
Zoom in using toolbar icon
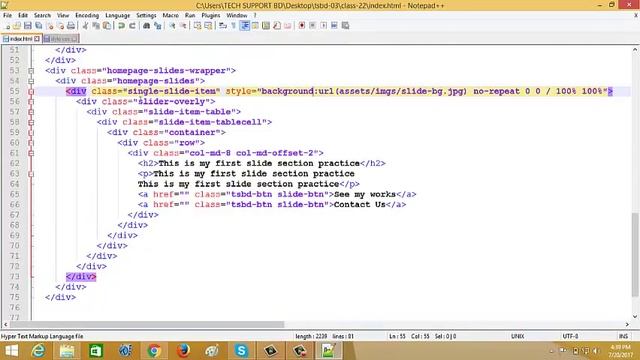click(x=172, y=26)
